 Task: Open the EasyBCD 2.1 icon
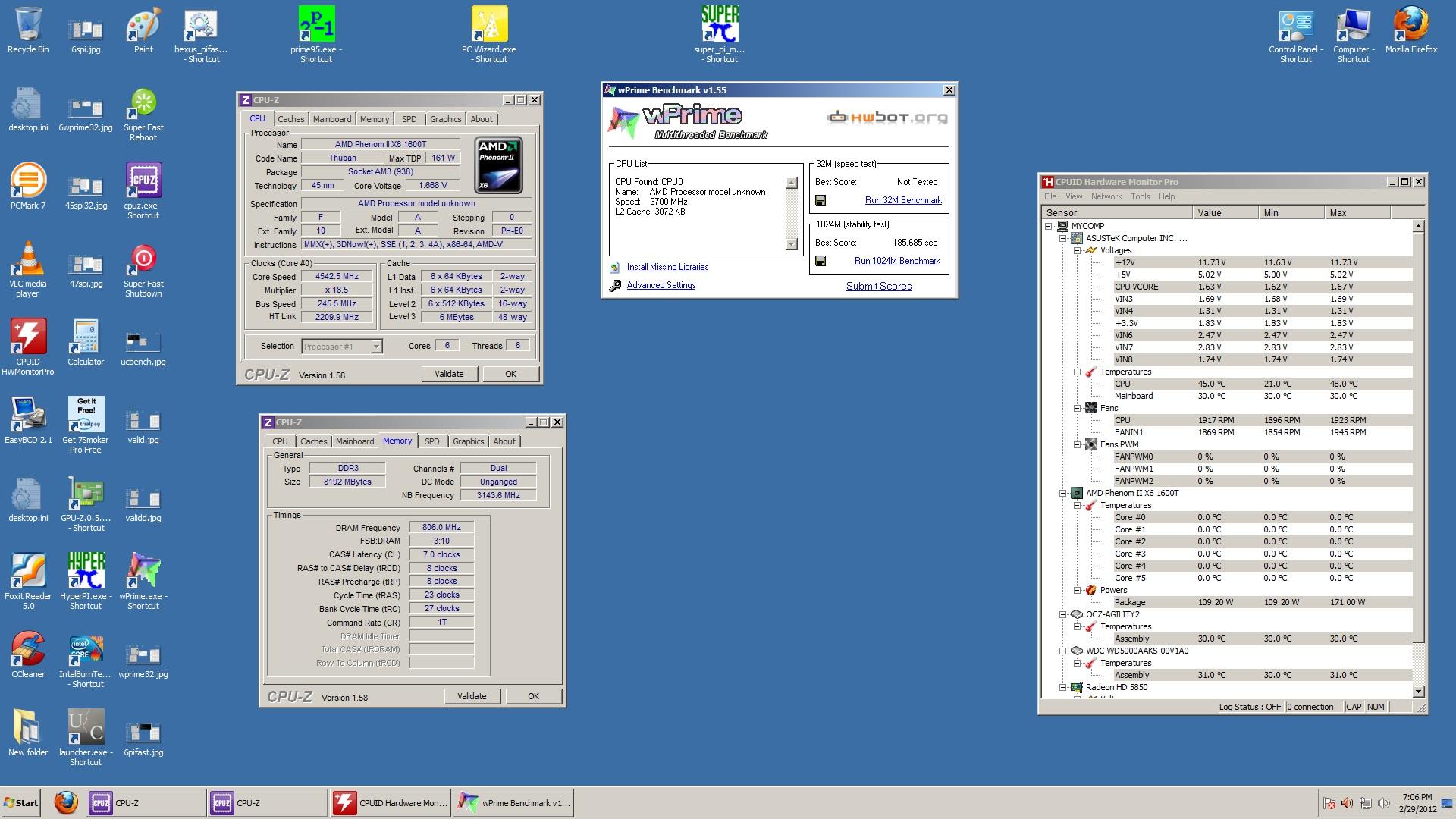click(x=28, y=421)
